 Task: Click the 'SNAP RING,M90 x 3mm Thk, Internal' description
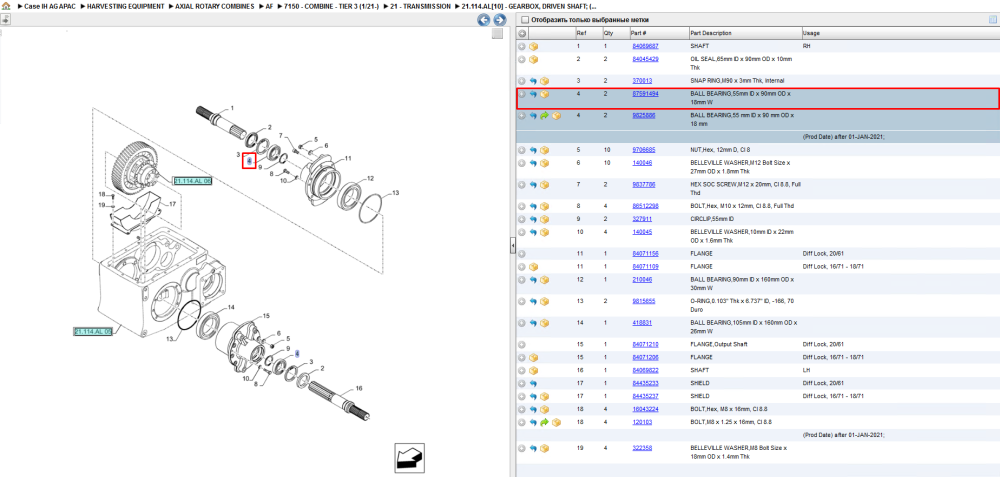(x=737, y=81)
